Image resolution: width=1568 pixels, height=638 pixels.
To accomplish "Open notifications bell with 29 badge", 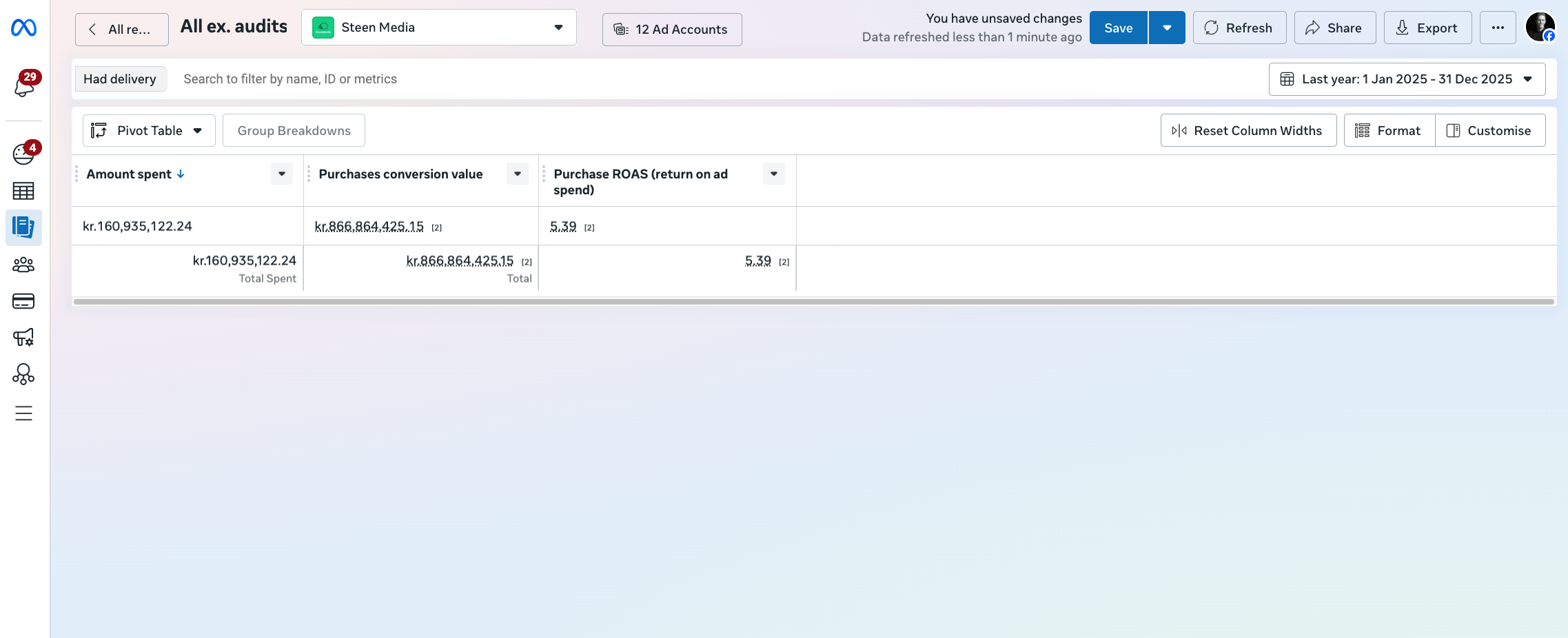I will pyautogui.click(x=24, y=85).
